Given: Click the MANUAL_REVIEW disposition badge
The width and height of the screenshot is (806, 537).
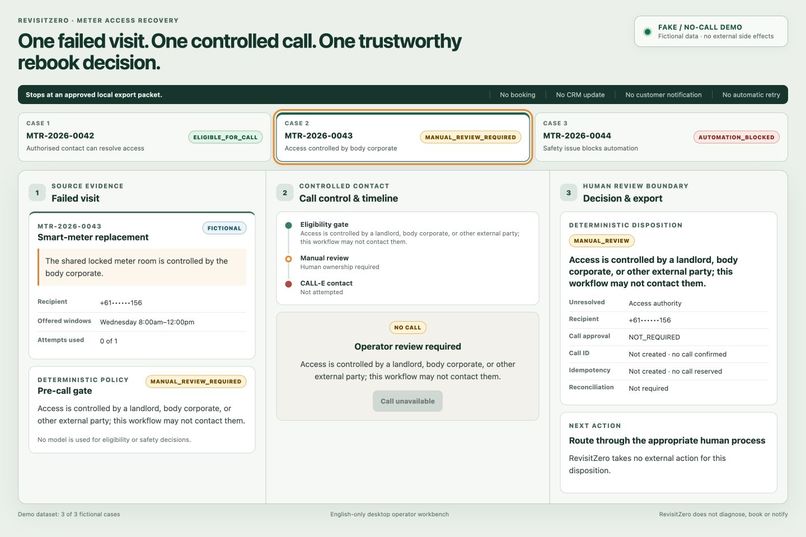Looking at the screenshot, I should 601,240.
